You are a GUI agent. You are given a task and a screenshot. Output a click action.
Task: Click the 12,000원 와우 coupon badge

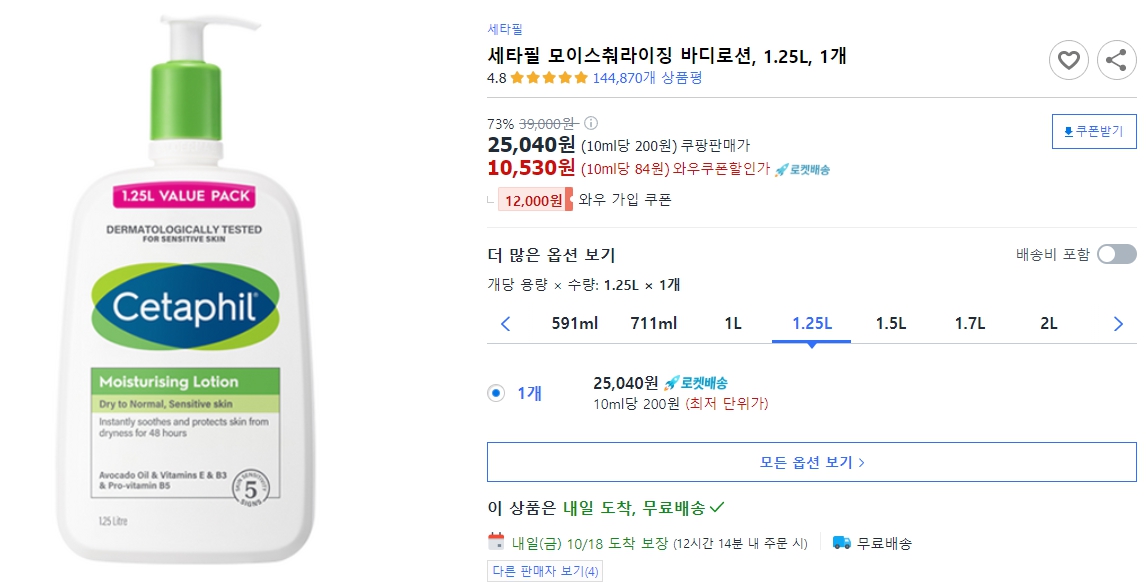click(534, 201)
